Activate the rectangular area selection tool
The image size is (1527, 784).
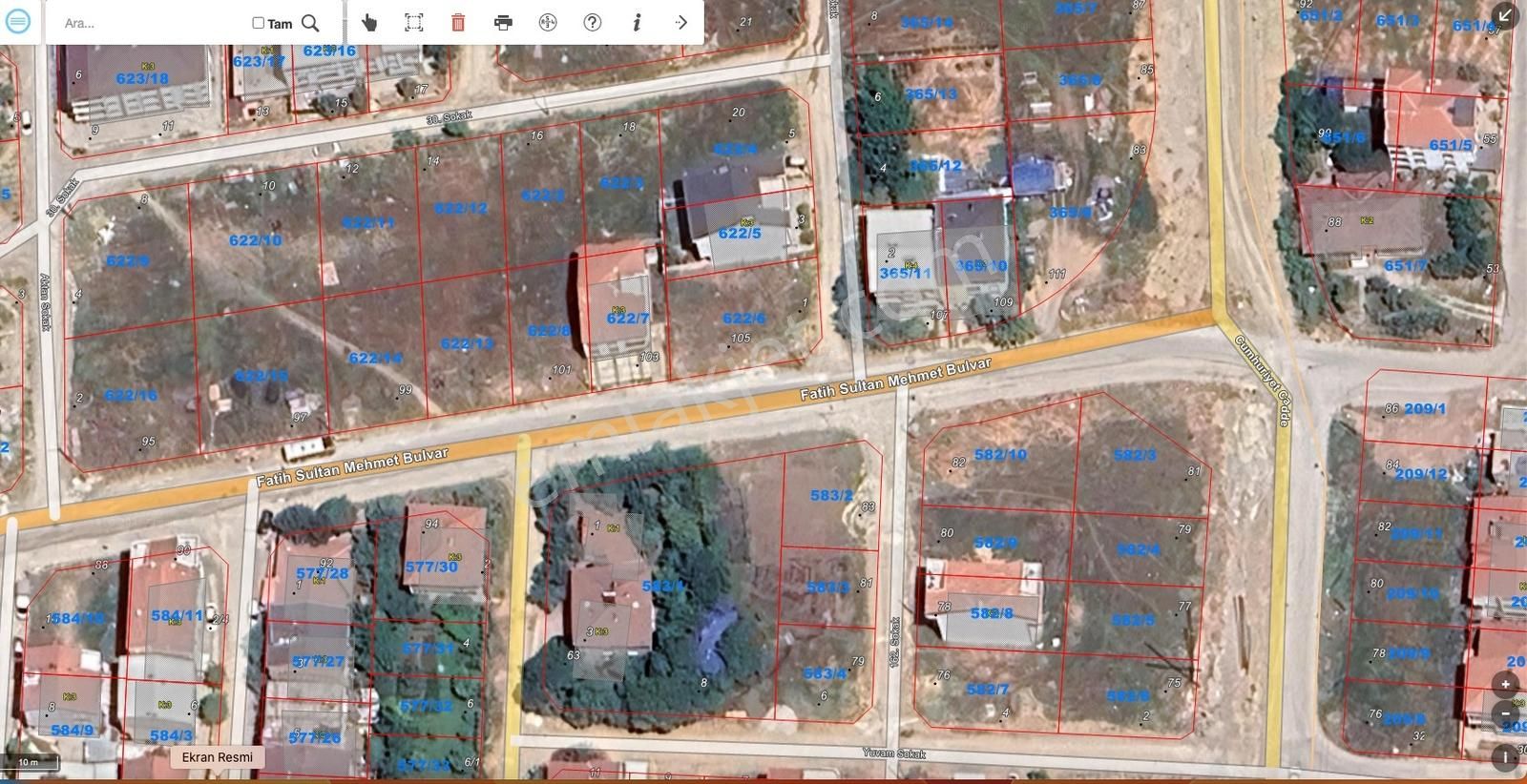pos(414,22)
